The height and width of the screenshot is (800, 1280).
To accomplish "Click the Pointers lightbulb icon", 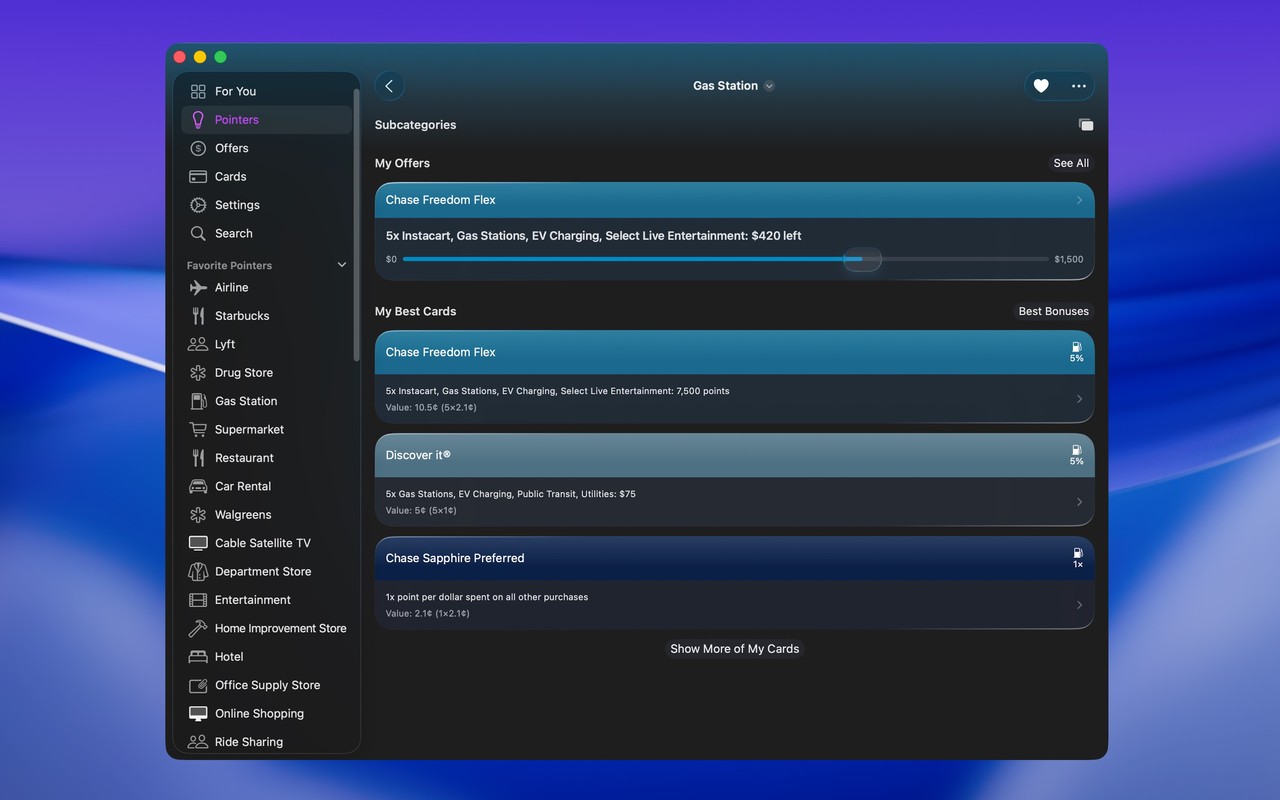I will [x=198, y=120].
